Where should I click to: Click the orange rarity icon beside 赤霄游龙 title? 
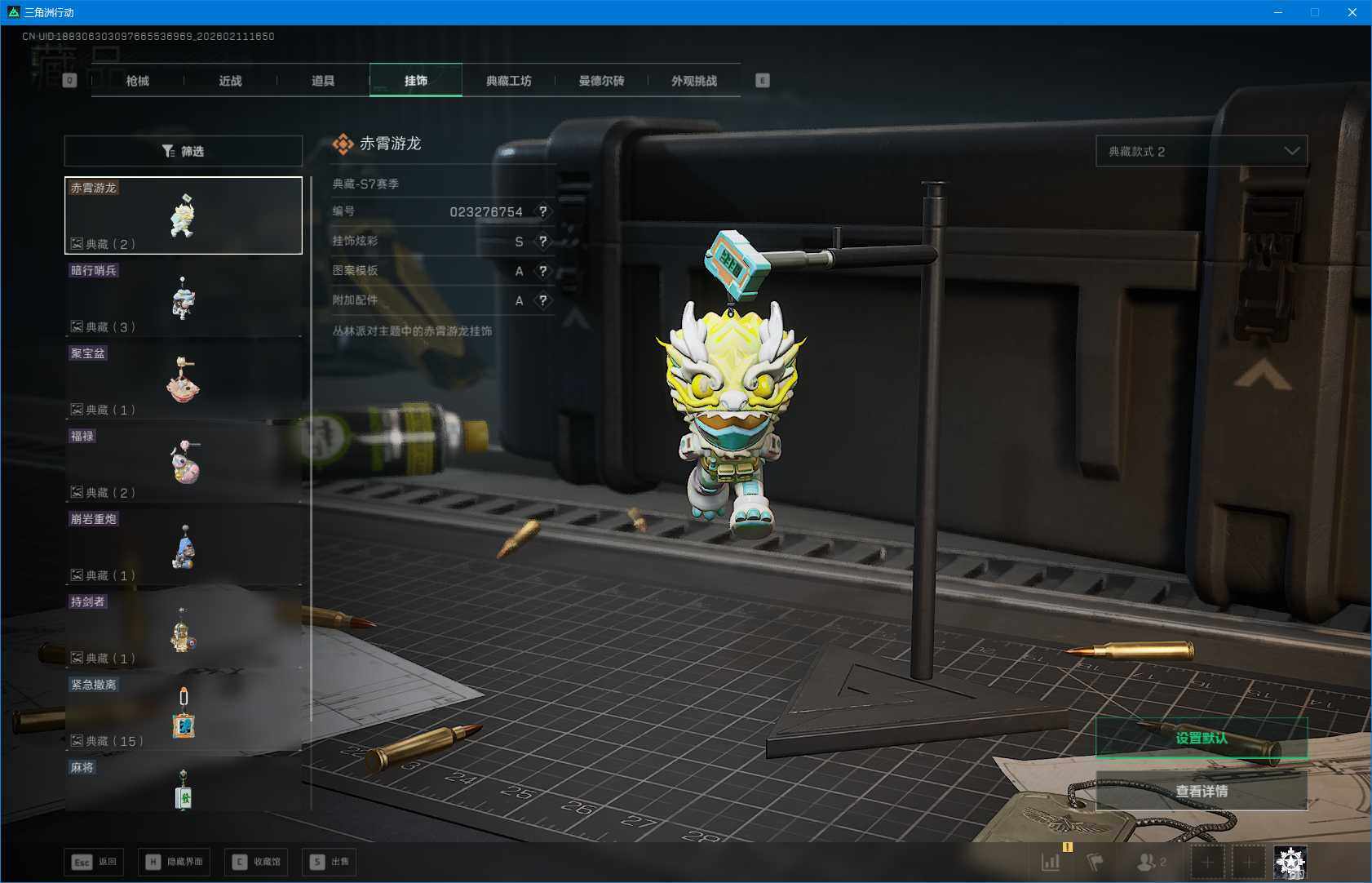[x=343, y=144]
